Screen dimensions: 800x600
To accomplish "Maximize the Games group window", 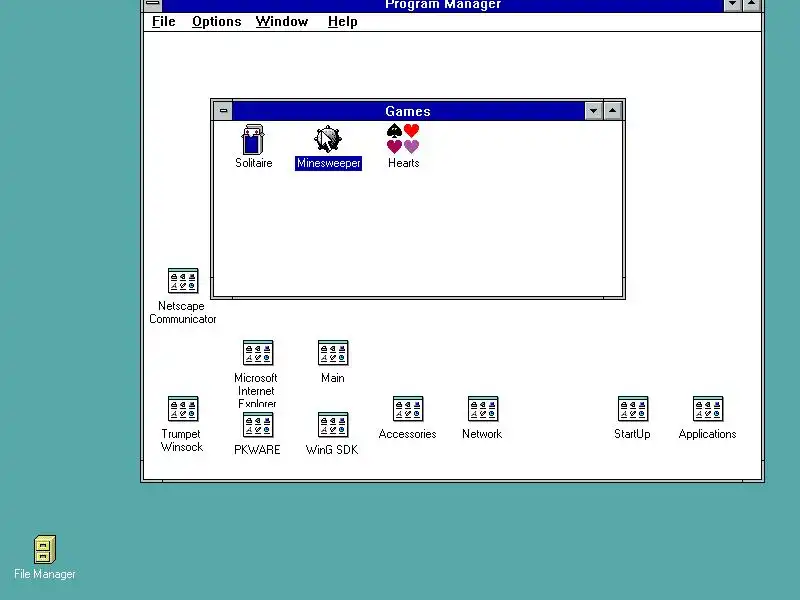I will click(x=612, y=111).
